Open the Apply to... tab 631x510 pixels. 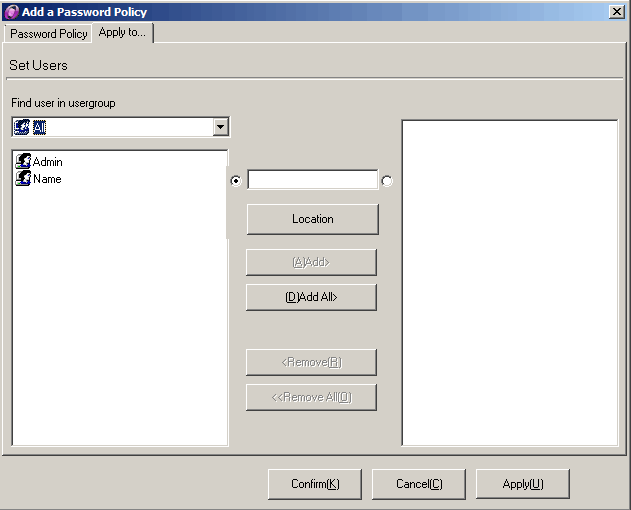[122, 33]
